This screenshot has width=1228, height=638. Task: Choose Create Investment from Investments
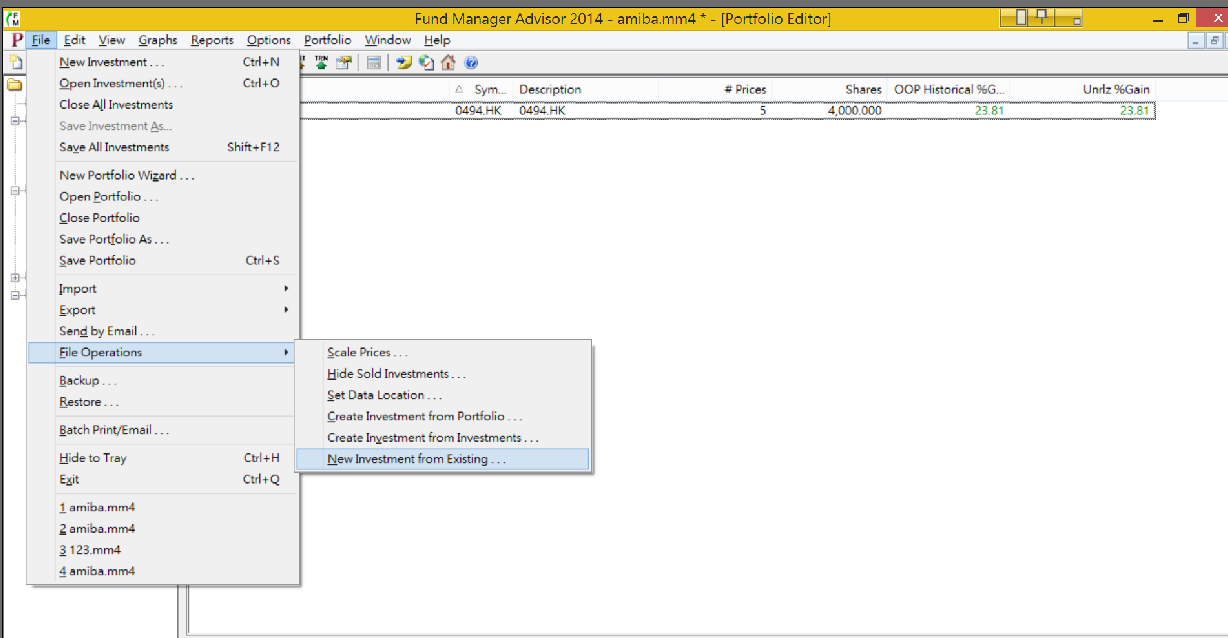[x=443, y=438]
